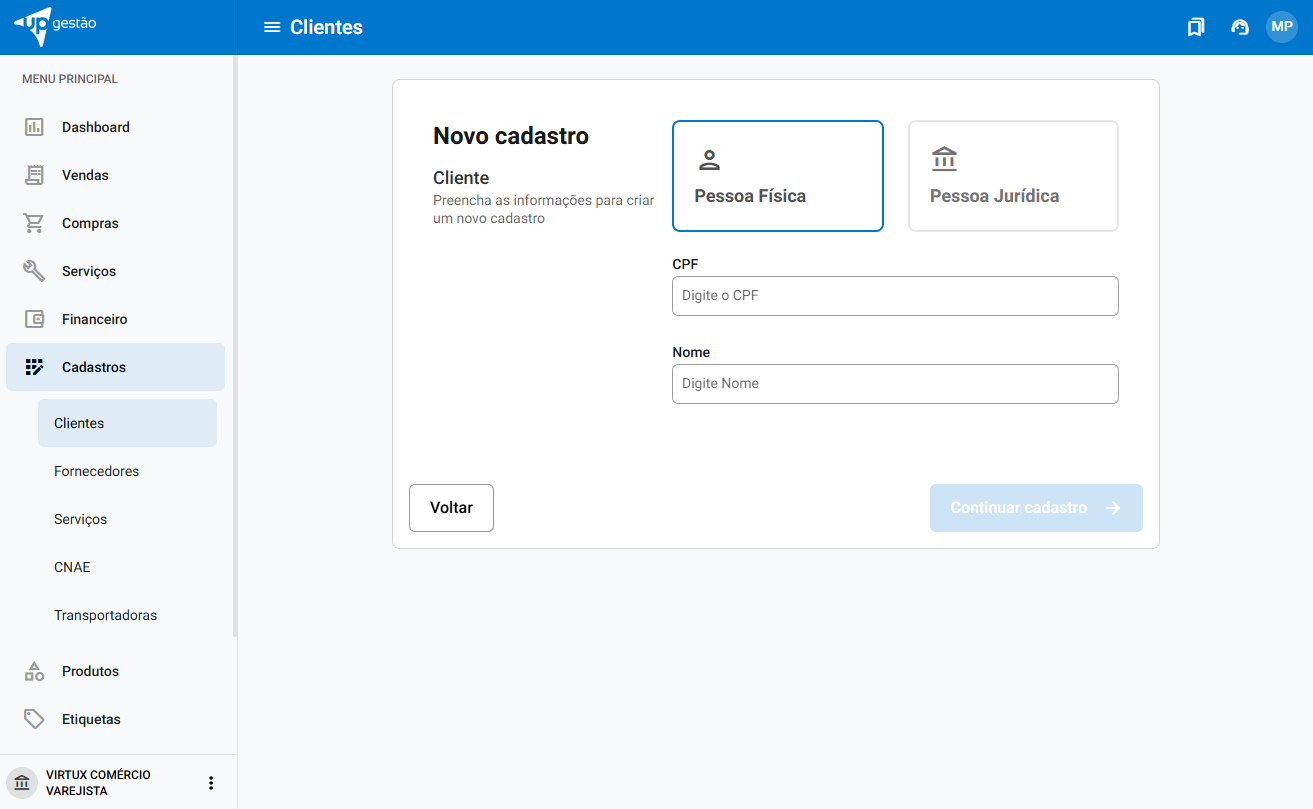Click the support headset icon
The height and width of the screenshot is (809, 1313).
(1240, 27)
